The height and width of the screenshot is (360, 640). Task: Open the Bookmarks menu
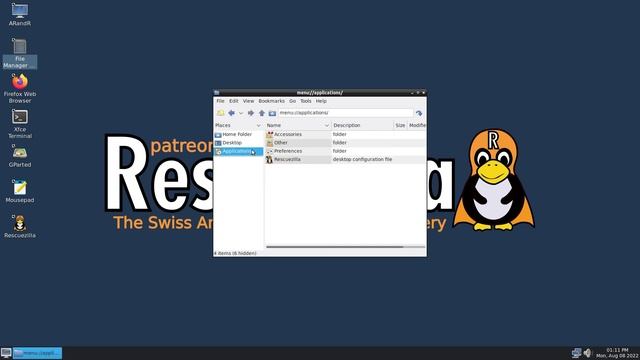[x=271, y=101]
